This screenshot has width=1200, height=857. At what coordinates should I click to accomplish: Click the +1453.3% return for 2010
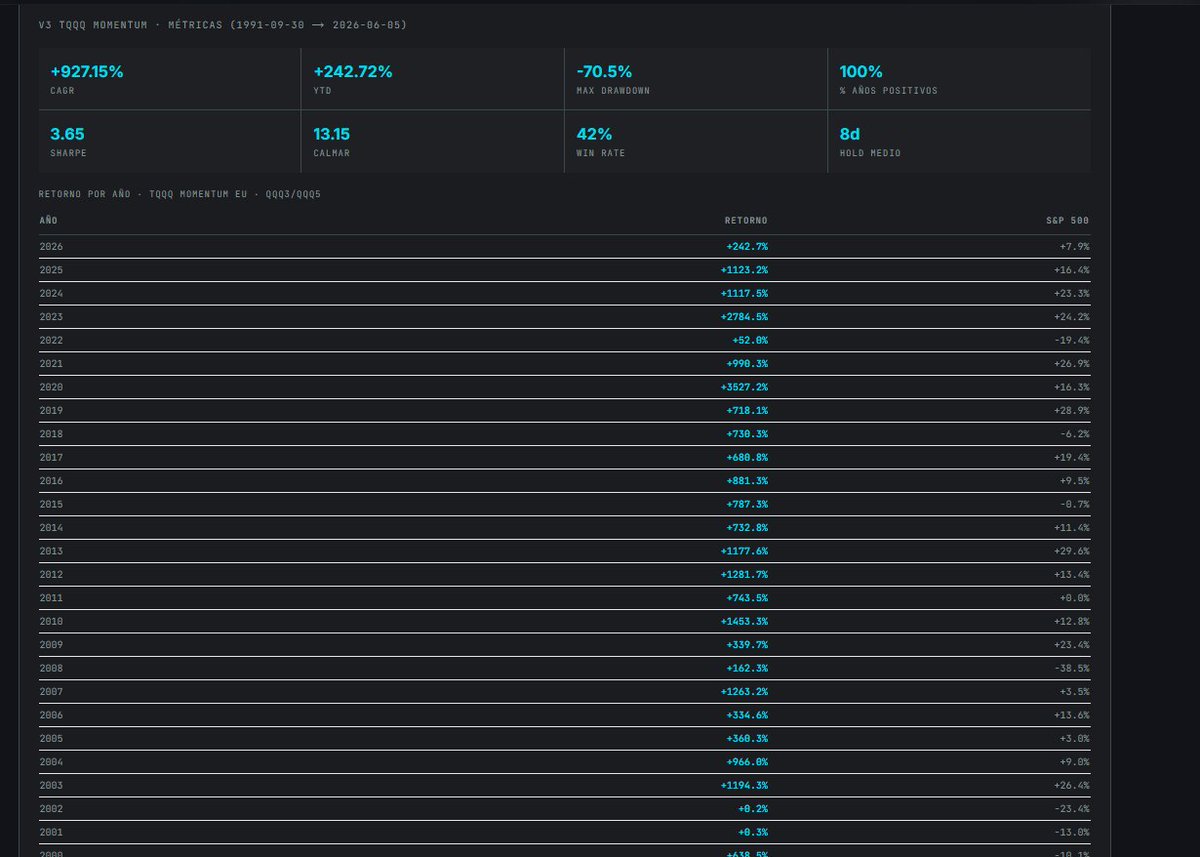[x=744, y=622]
